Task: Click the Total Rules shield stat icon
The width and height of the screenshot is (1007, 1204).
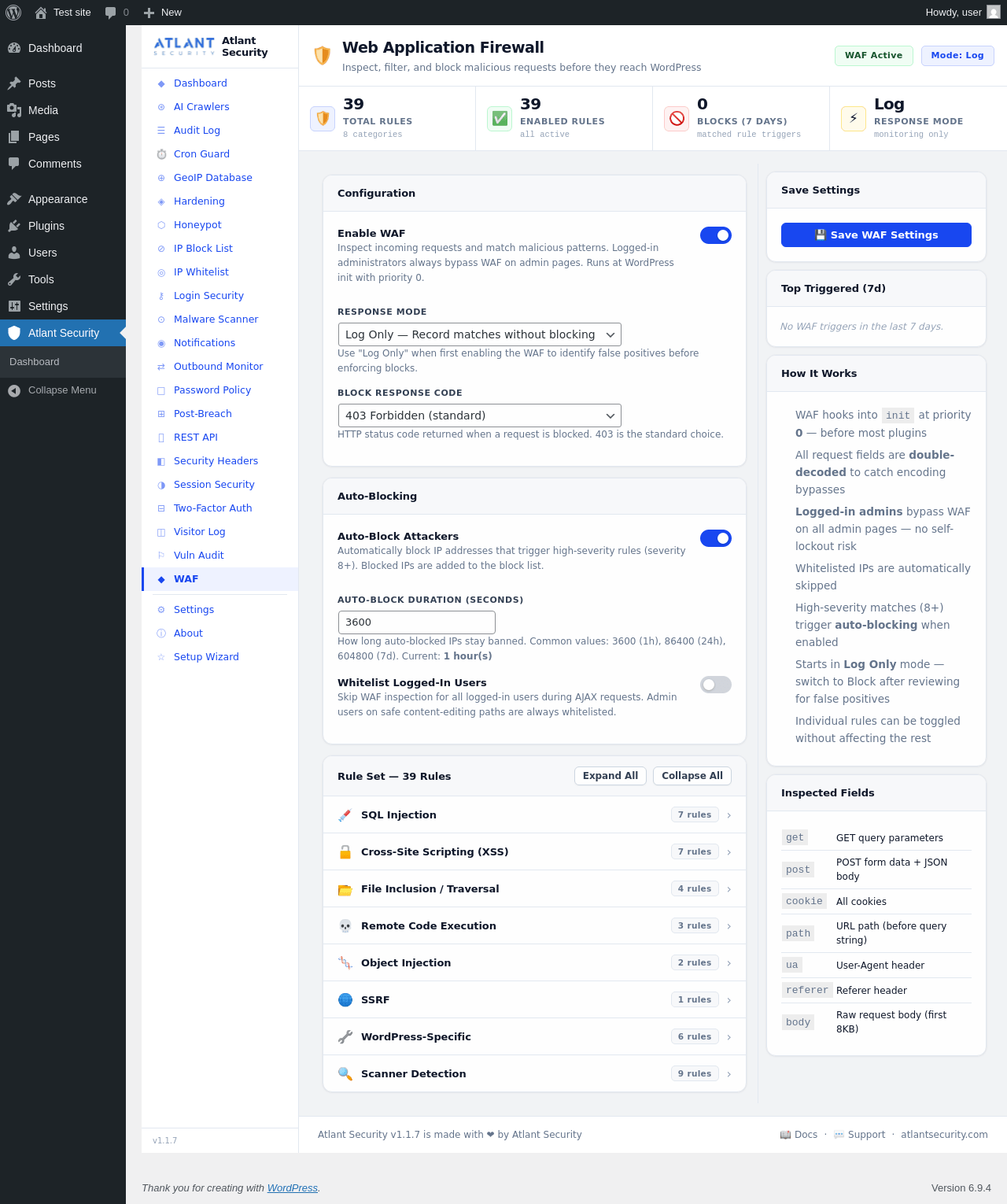Action: click(323, 119)
